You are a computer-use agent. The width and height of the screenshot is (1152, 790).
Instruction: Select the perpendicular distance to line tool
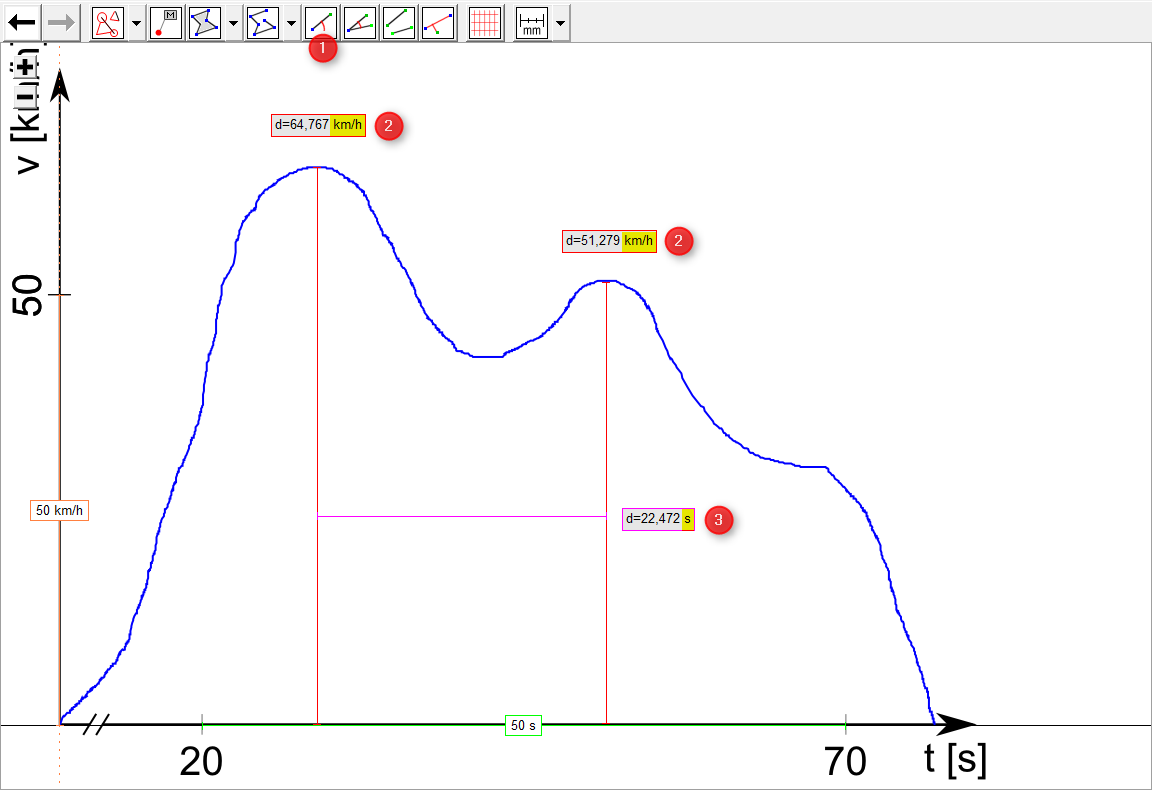tap(438, 23)
